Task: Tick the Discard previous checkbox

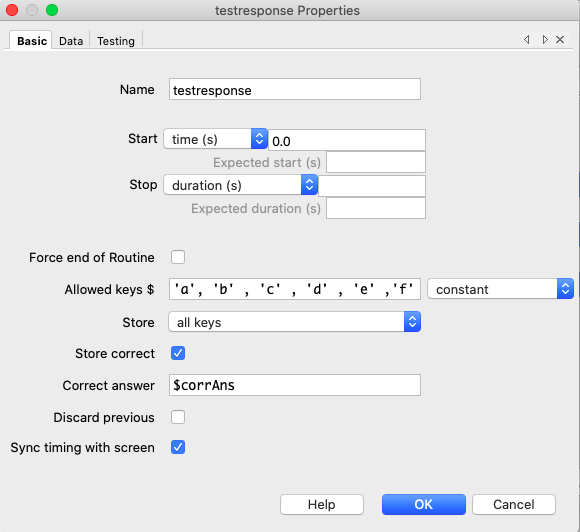Action: pos(178,417)
